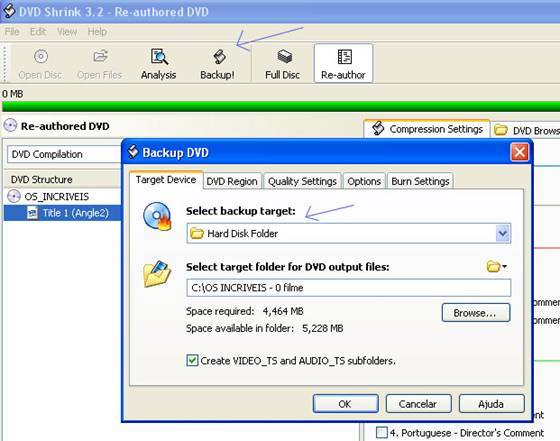Image resolution: width=560 pixels, height=441 pixels.
Task: Click the DVD Shrink title bar icon
Action: coord(9,11)
